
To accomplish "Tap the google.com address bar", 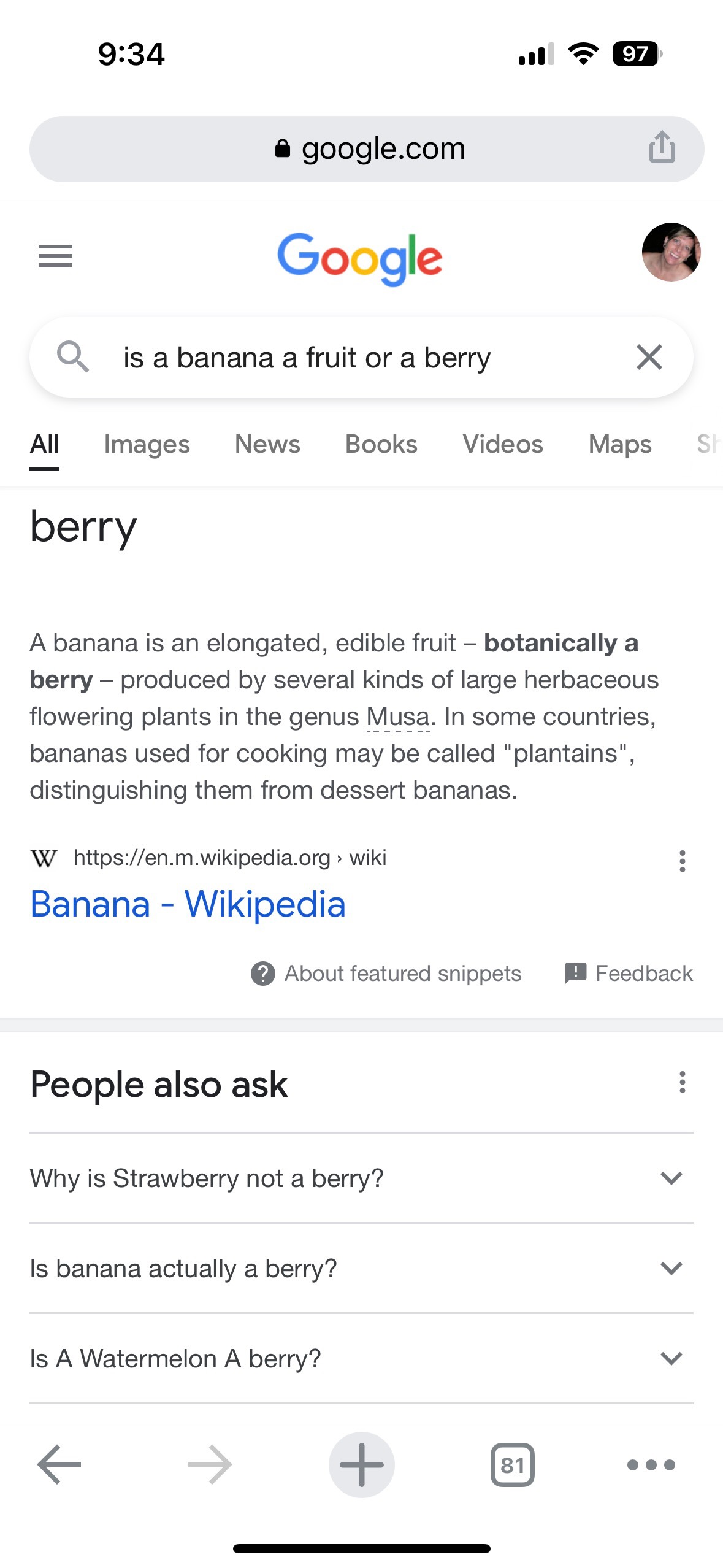I will point(368,148).
